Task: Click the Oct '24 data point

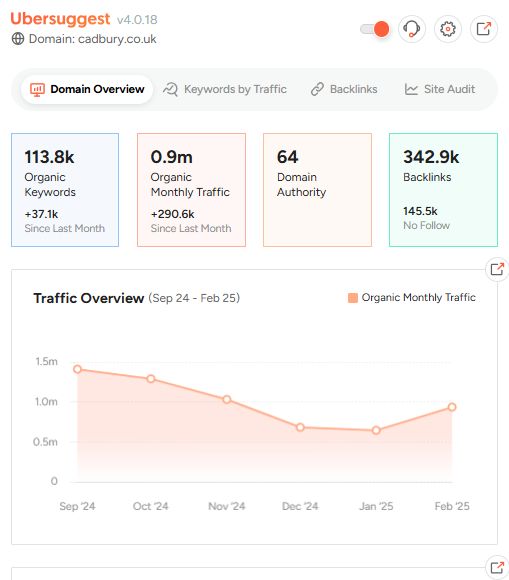Action: pyautogui.click(x=151, y=379)
